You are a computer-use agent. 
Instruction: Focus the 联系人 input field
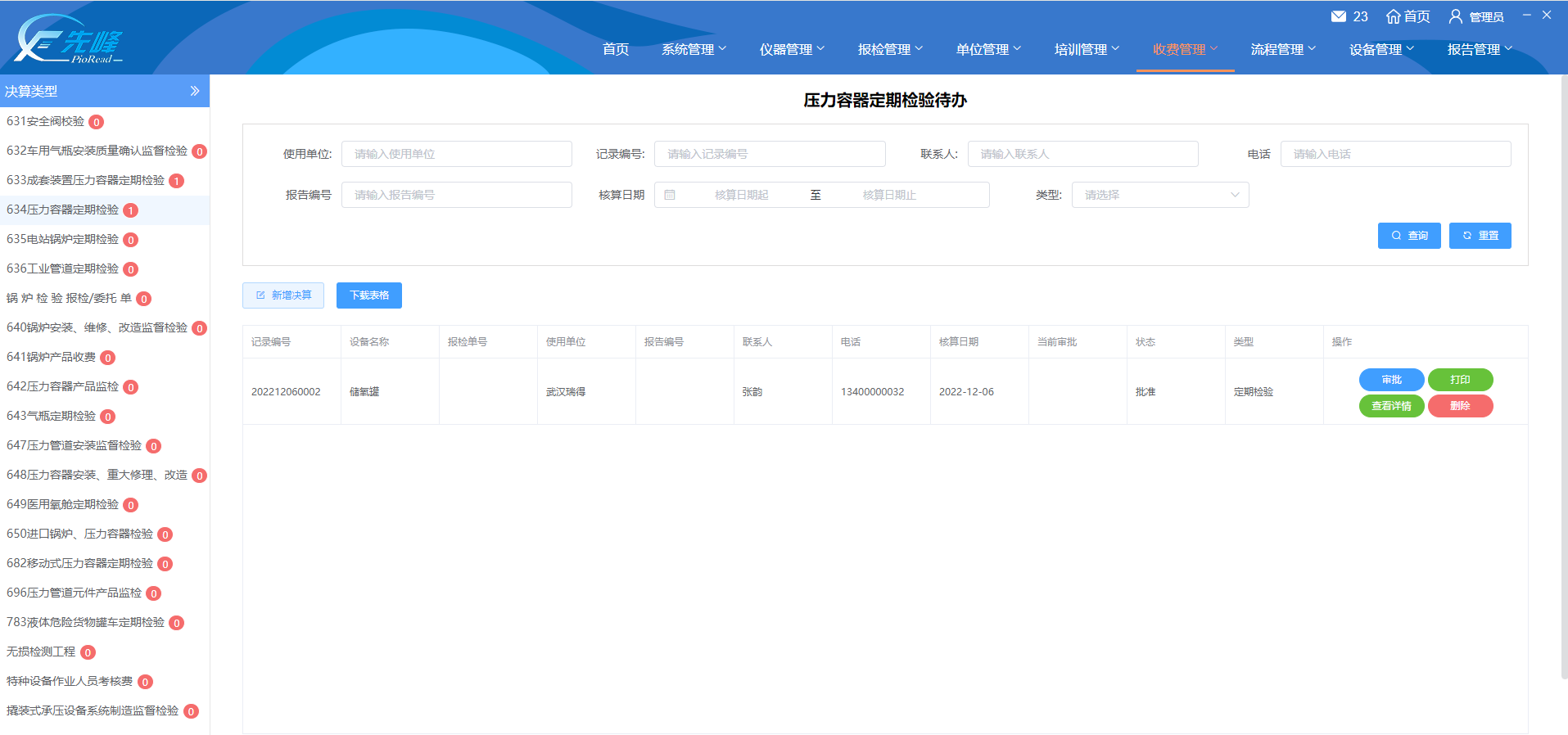1083,154
